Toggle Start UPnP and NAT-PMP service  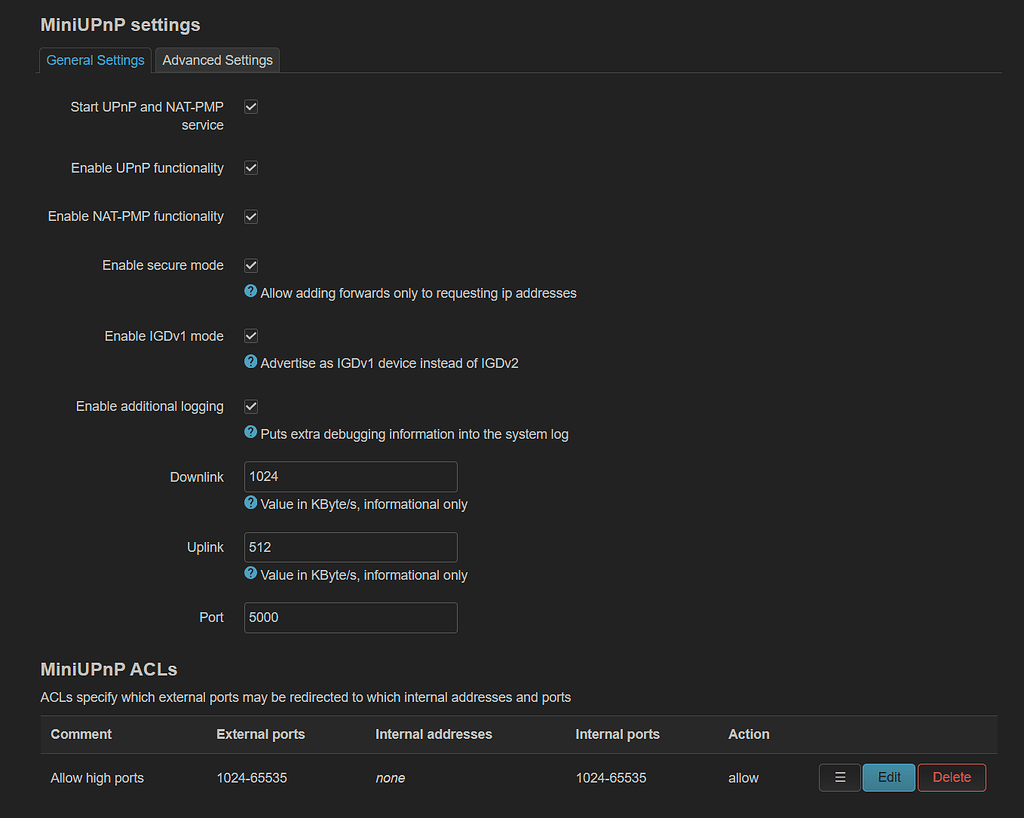point(250,106)
